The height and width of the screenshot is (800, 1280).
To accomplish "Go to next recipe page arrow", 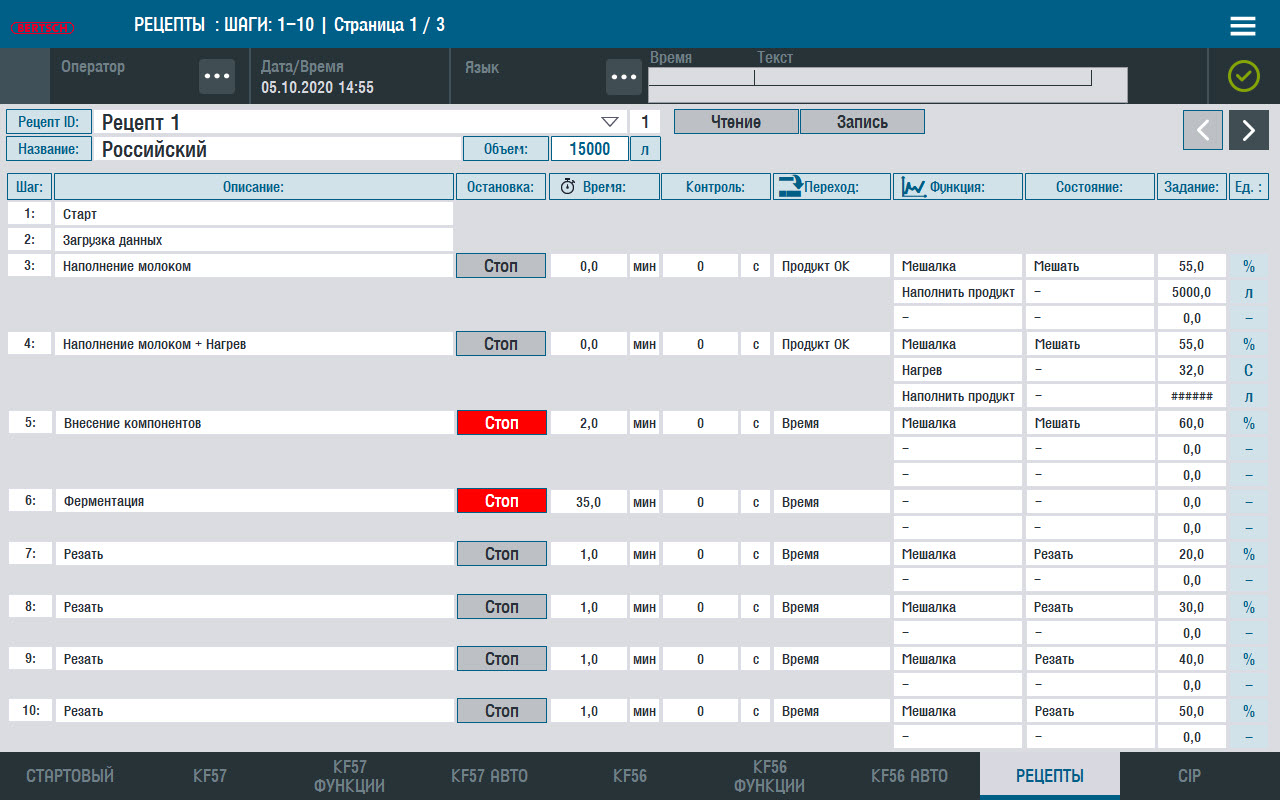I will [1248, 130].
